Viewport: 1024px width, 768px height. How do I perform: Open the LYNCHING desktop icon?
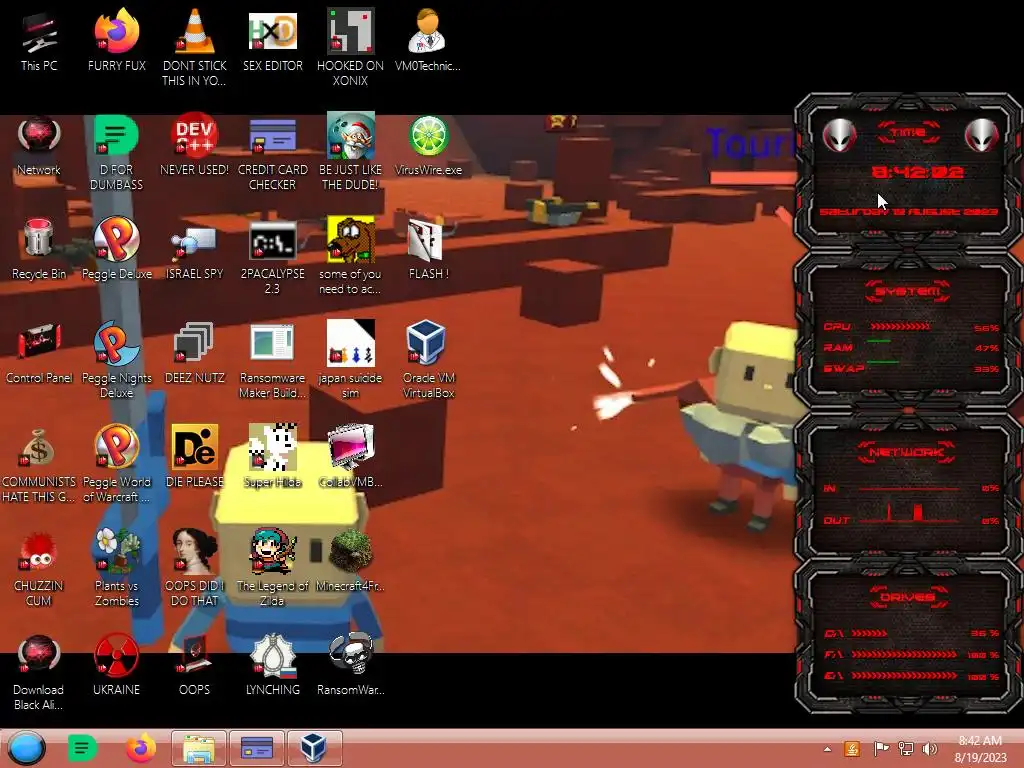[273, 665]
